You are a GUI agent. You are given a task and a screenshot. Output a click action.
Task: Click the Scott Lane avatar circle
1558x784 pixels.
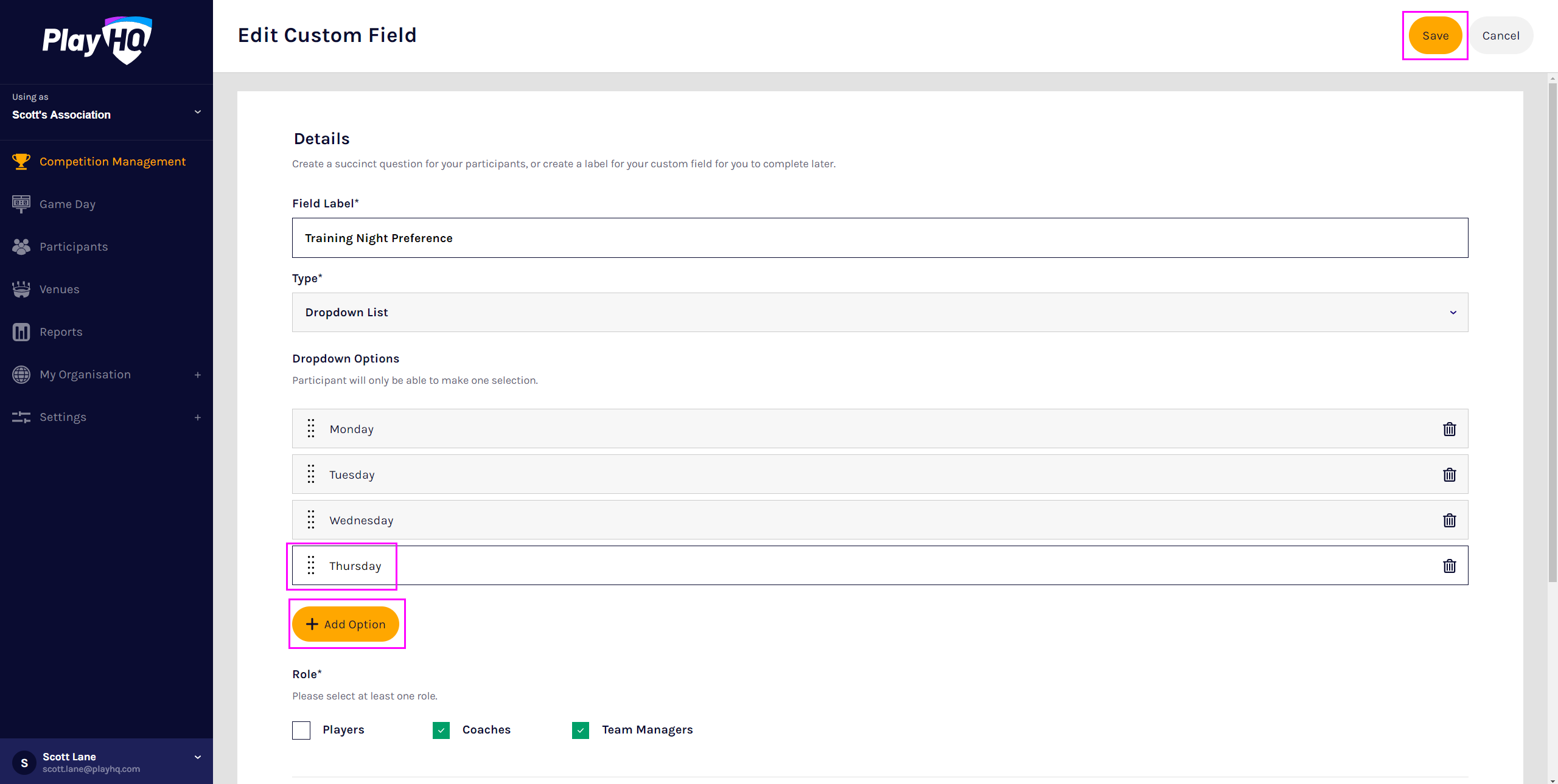coord(24,762)
